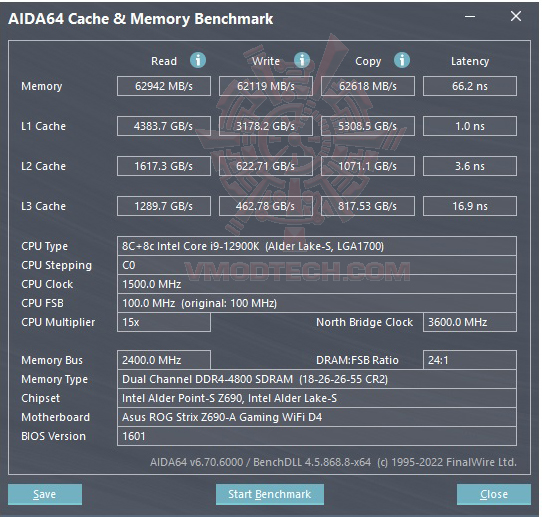Click the Write info icon
Viewport: 542px width, 517px height.
click(302, 60)
